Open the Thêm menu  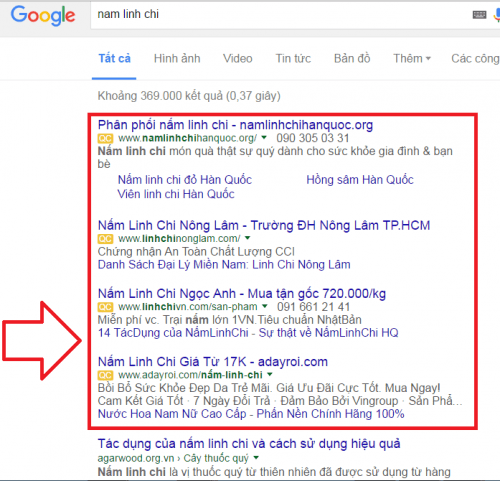click(x=412, y=59)
